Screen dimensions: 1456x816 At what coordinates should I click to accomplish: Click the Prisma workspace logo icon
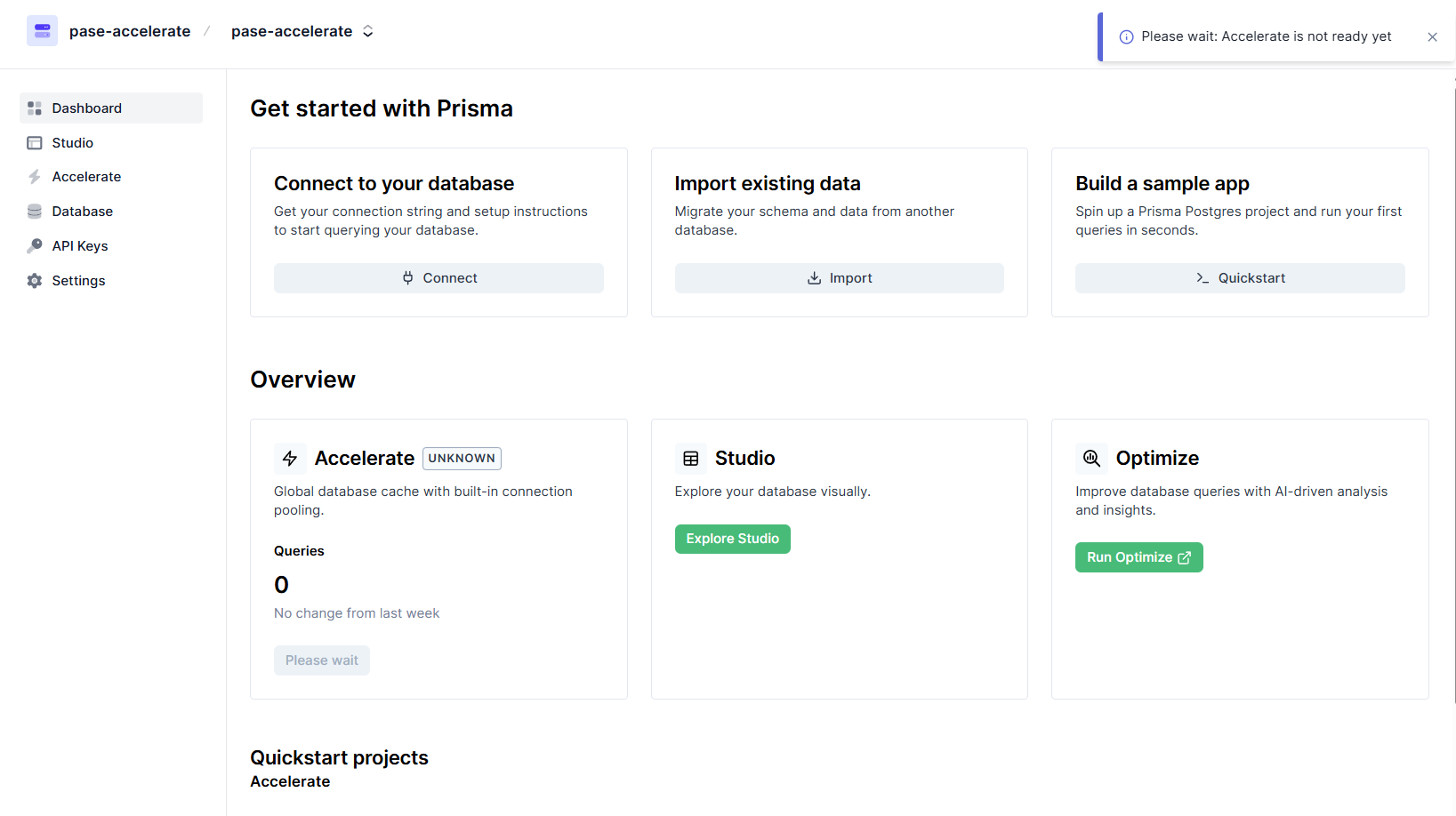click(x=42, y=31)
